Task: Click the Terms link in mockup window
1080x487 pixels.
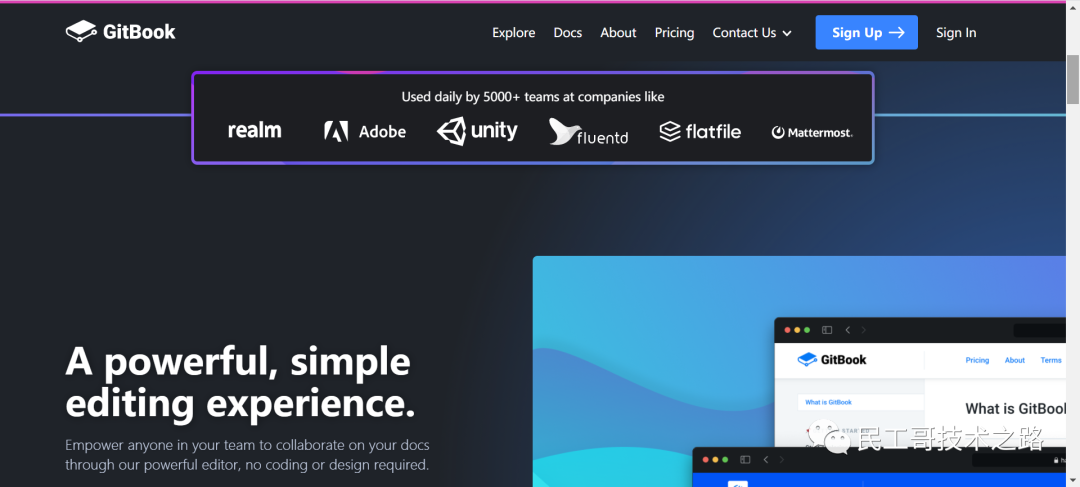Action: pos(1050,360)
